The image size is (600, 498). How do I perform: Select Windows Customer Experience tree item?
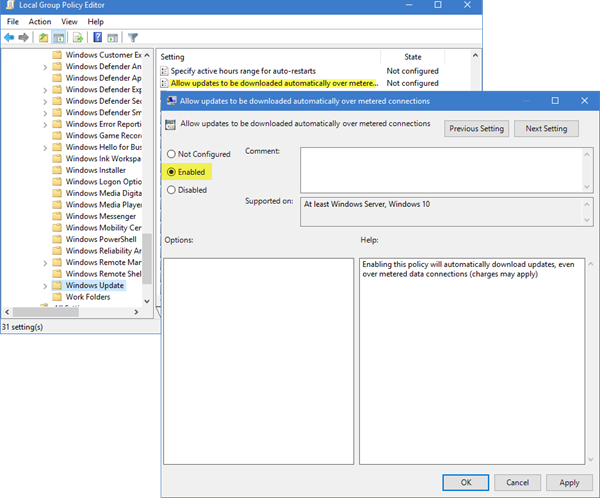coord(103,55)
